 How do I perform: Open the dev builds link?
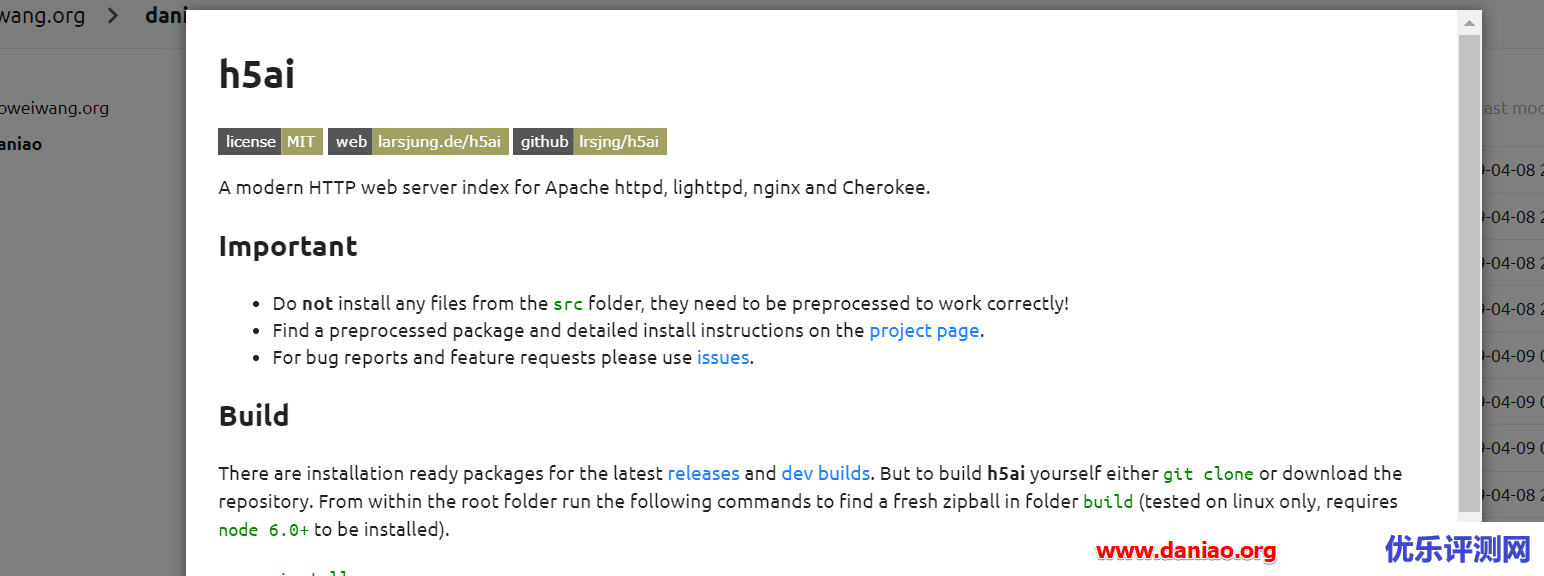pyautogui.click(x=825, y=473)
